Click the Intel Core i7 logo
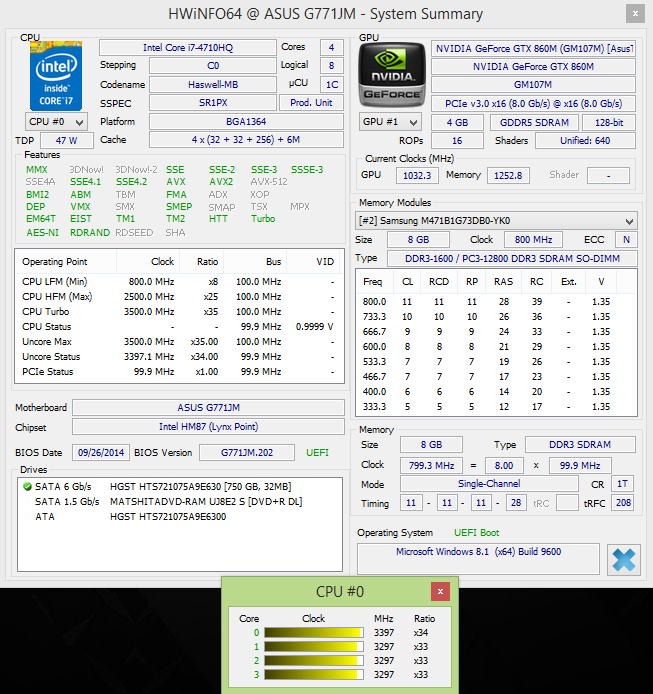Image resolution: width=653 pixels, height=694 pixels. coord(56,76)
